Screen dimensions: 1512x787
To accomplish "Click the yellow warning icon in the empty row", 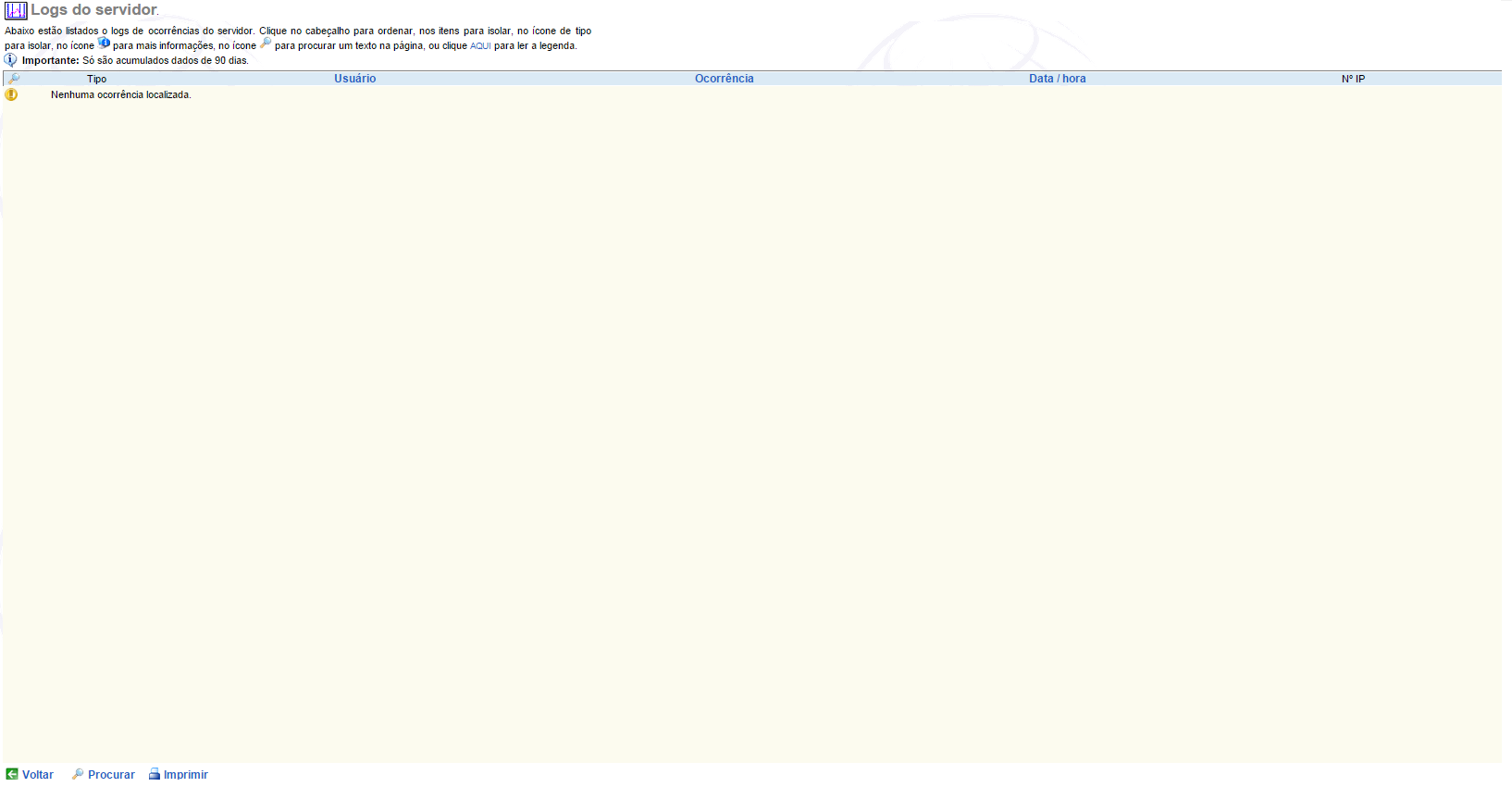I will 11,94.
